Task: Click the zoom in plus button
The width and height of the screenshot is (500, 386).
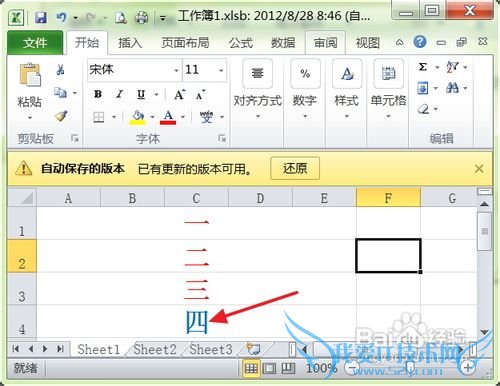Action: click(468, 368)
